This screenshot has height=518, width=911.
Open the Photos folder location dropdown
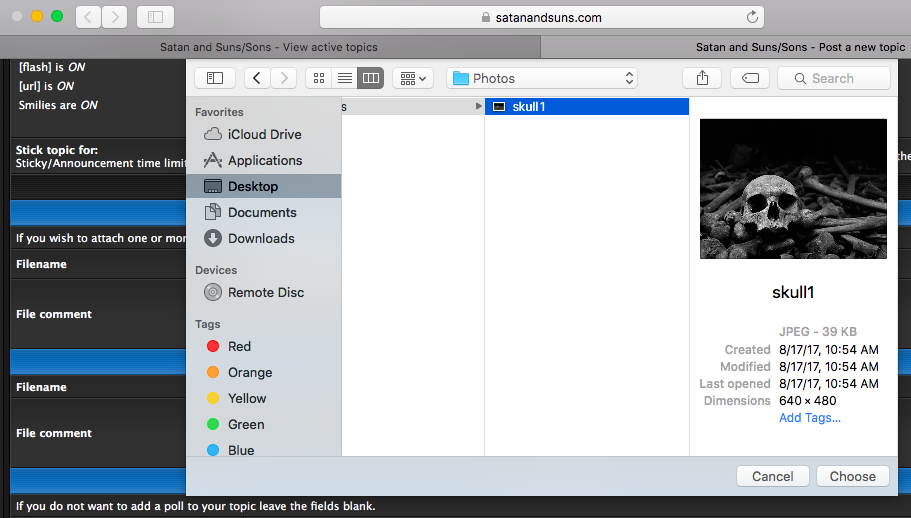point(542,78)
